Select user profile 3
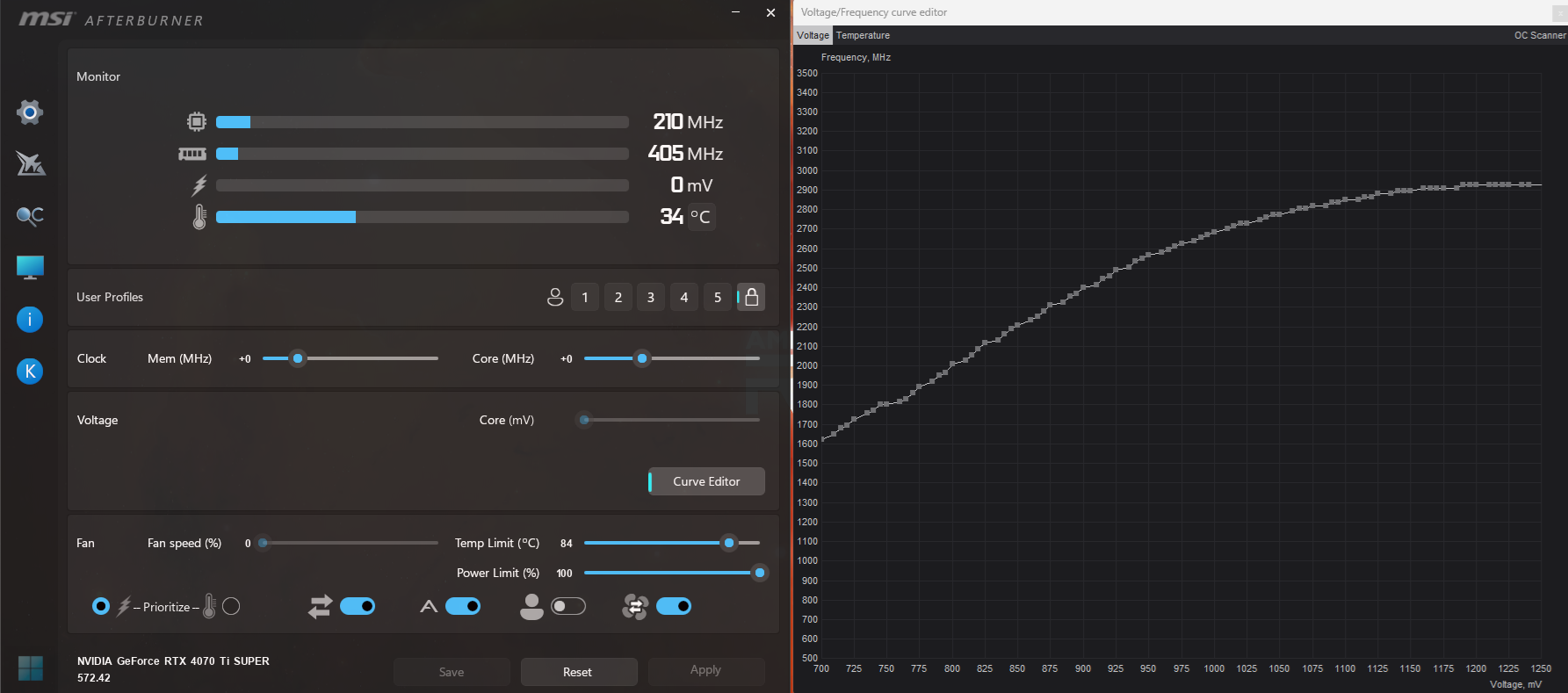Viewport: 1568px width, 693px height. tap(651, 297)
